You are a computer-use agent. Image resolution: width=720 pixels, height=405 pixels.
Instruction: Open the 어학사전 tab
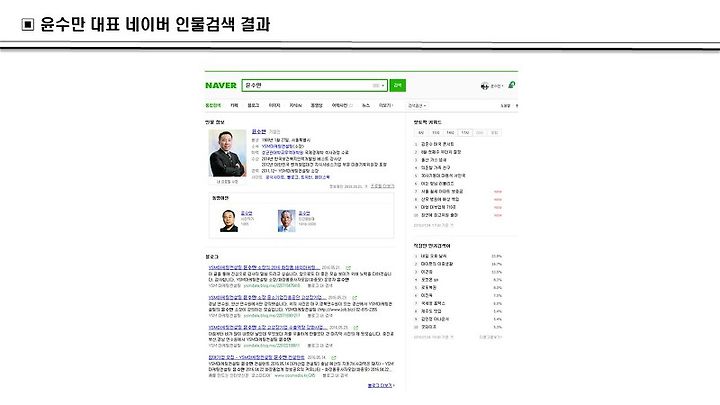click(x=340, y=106)
